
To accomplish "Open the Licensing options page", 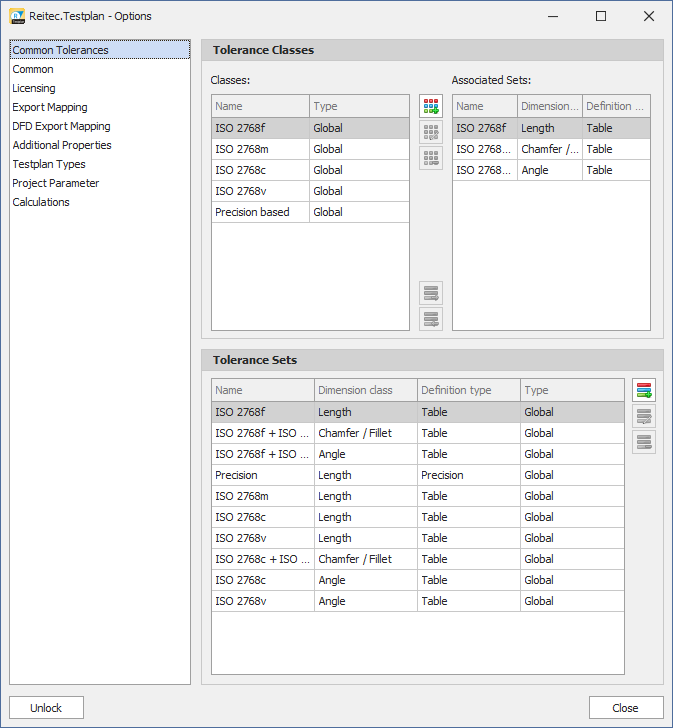I will (34, 88).
